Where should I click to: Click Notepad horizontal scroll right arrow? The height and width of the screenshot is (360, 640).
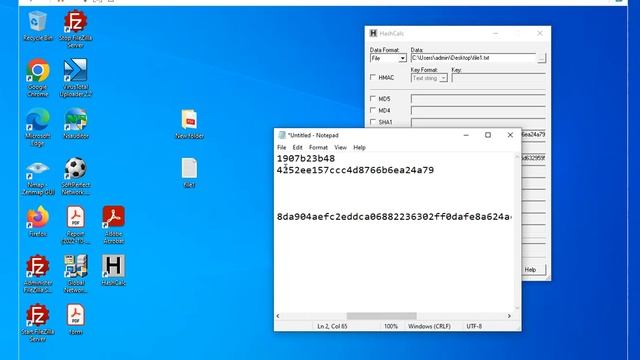click(509, 316)
